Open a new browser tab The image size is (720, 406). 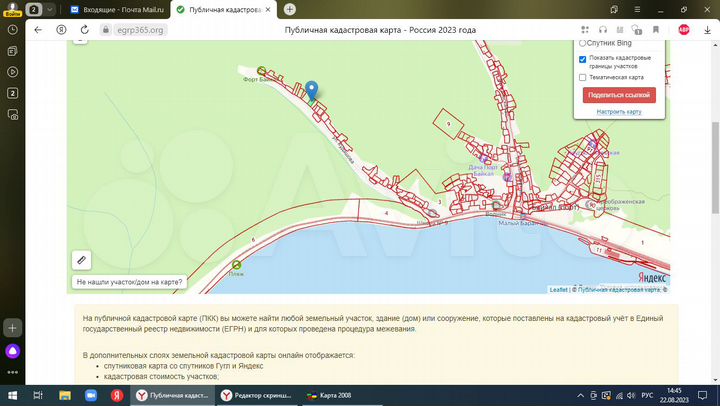pyautogui.click(x=290, y=9)
